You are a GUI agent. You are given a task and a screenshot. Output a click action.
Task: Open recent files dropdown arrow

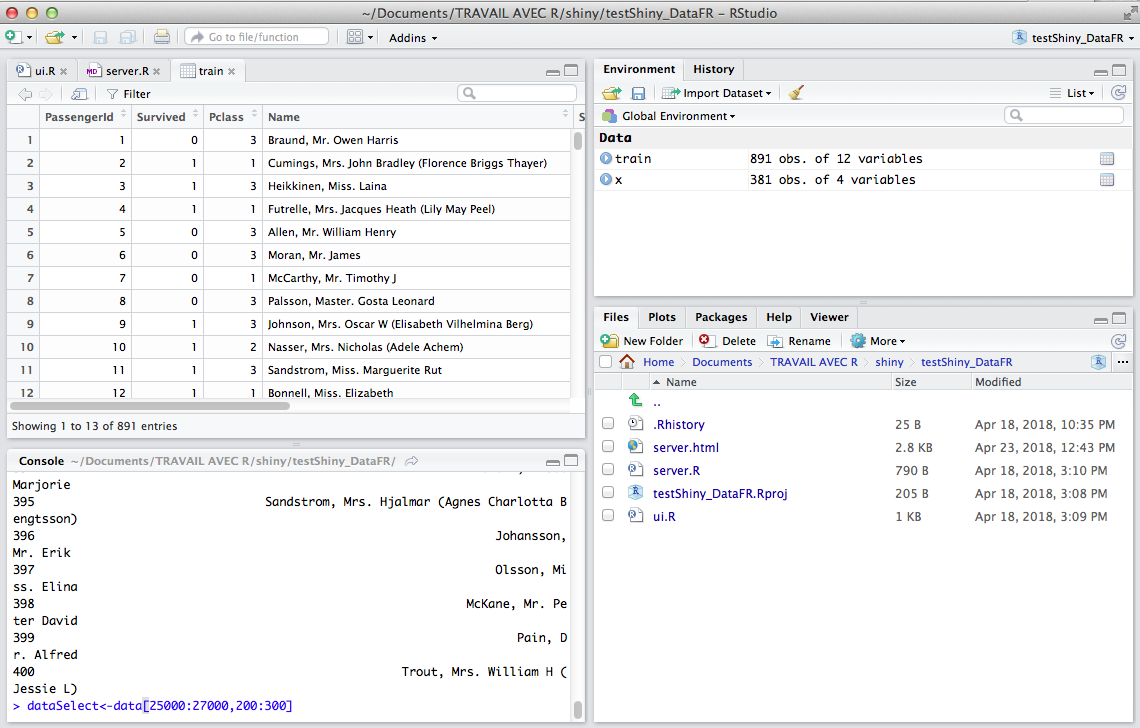point(74,38)
